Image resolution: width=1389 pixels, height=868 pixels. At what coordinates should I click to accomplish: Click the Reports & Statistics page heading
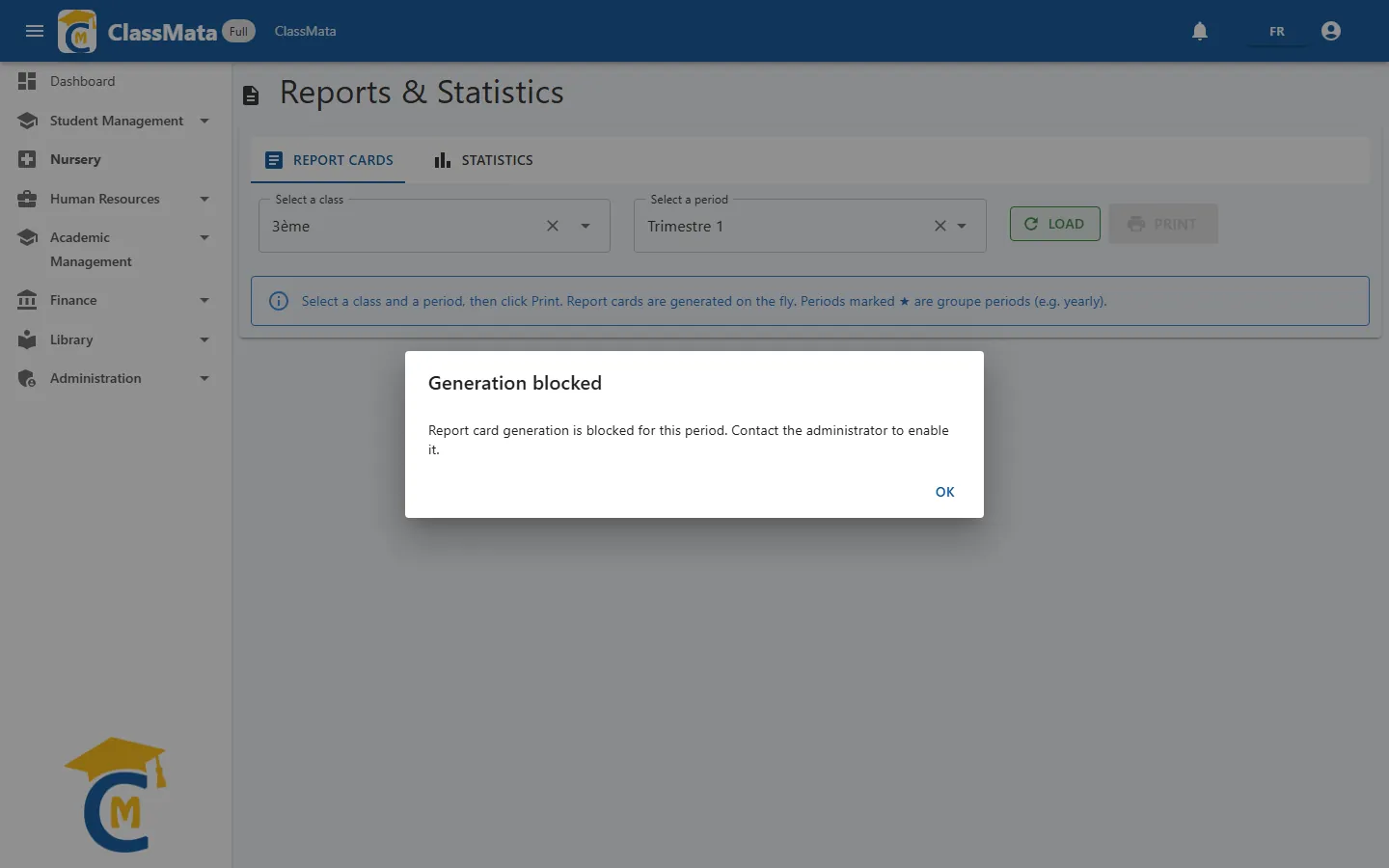(422, 93)
